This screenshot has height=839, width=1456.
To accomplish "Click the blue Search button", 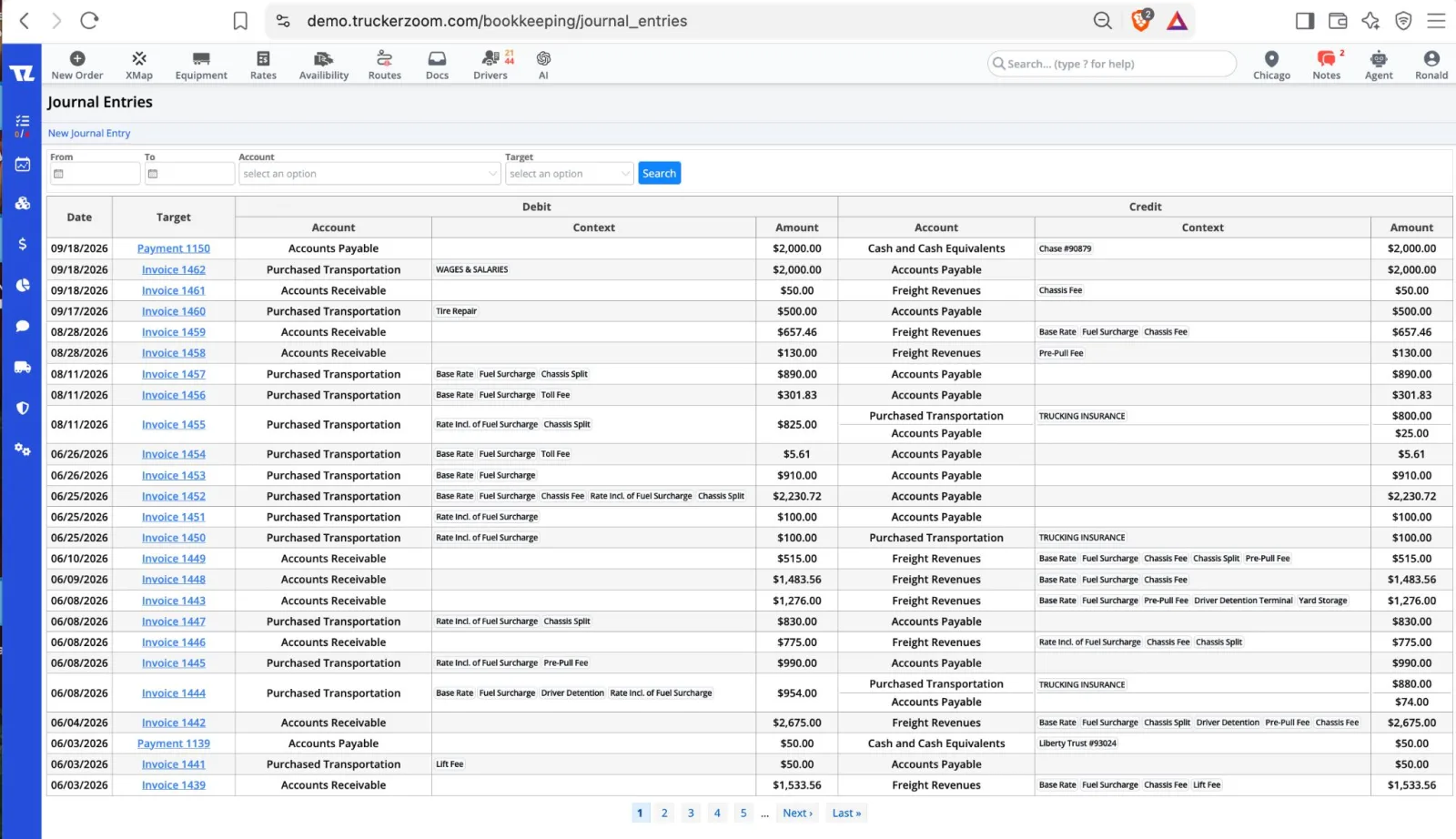I will [x=659, y=174].
